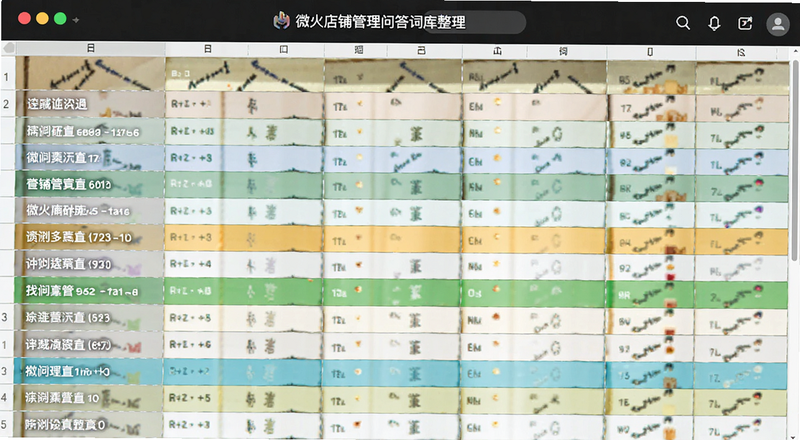The height and width of the screenshot is (440, 800).
Task: Click first-column cell in the cyan row
Action: pos(90,371)
